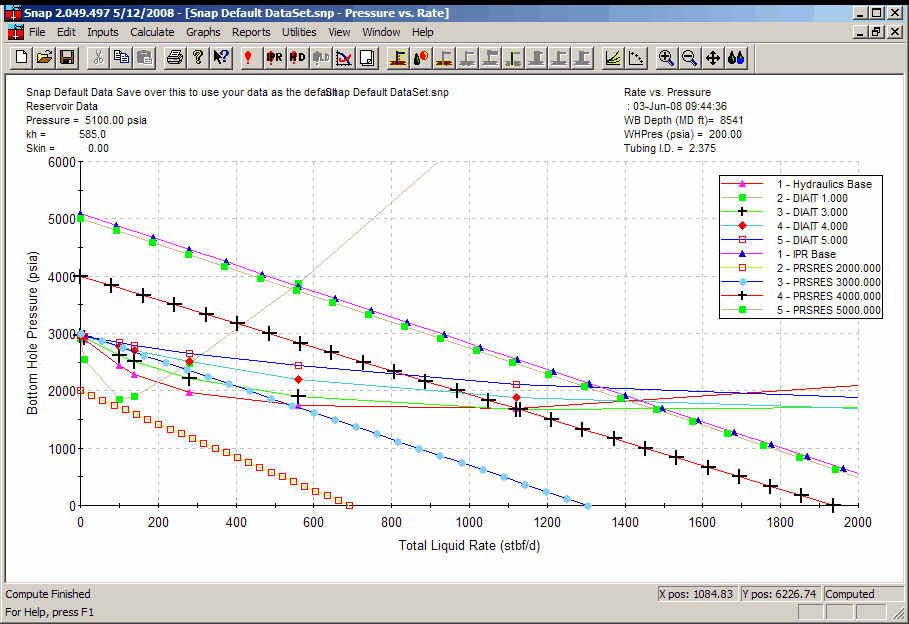Save the current dataset
Screen dimensions: 909x624
click(67, 58)
